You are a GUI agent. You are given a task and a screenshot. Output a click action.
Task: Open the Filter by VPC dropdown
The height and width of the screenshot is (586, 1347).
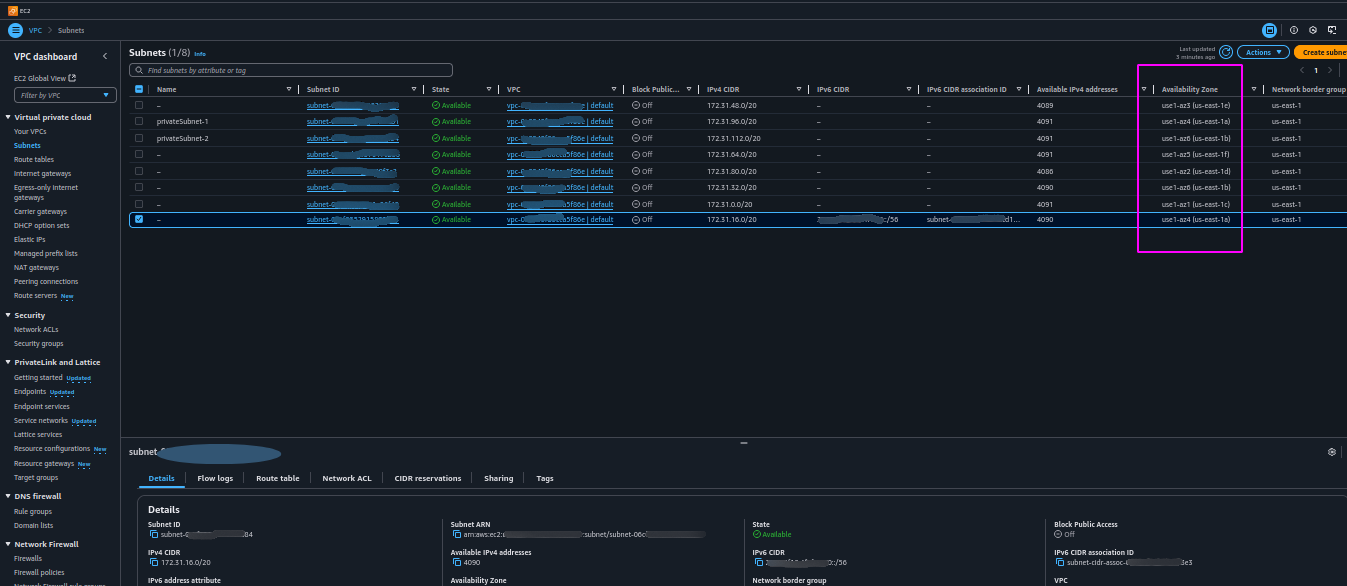(65, 95)
